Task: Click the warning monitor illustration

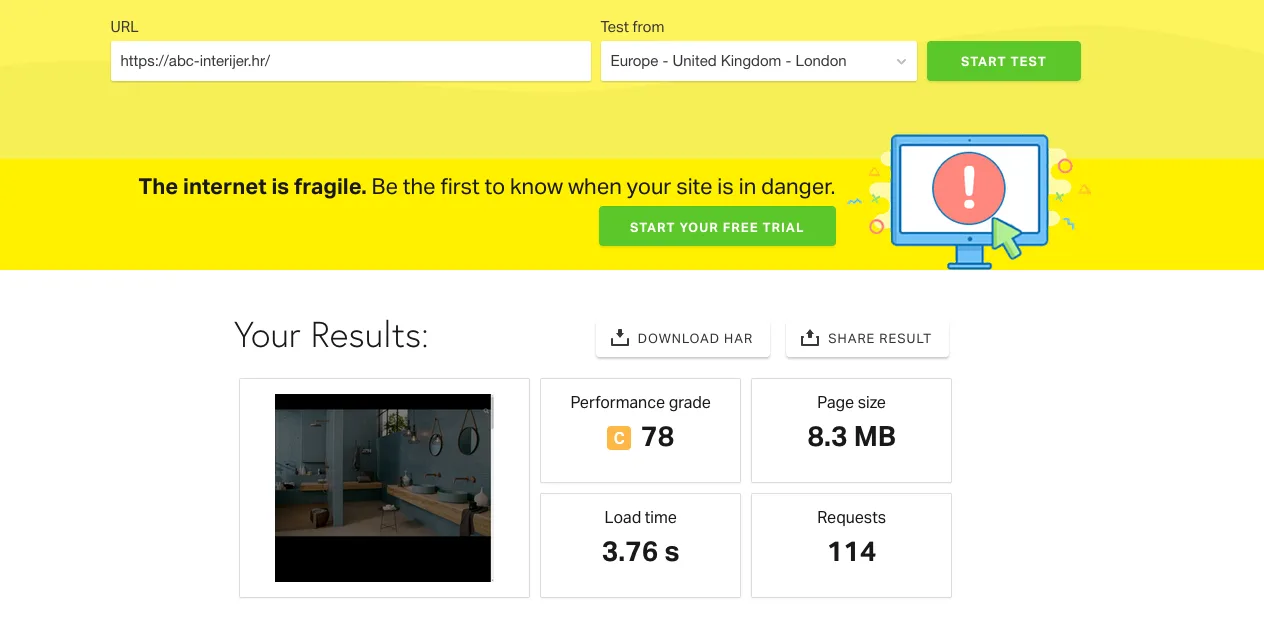Action: click(x=968, y=200)
